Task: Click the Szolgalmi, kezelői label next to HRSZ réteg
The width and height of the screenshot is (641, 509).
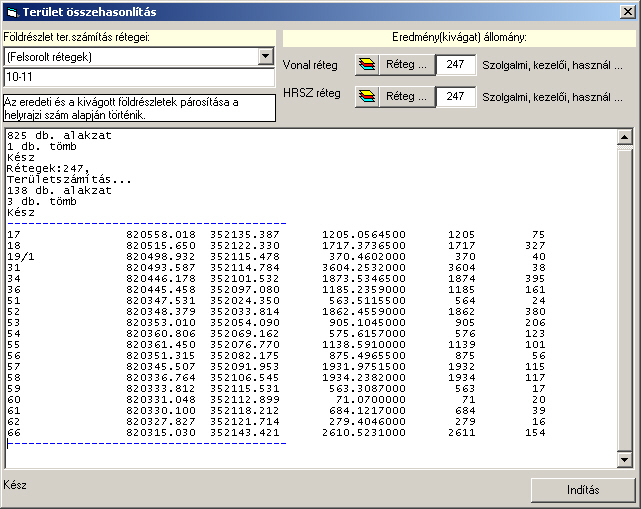Action: point(552,97)
